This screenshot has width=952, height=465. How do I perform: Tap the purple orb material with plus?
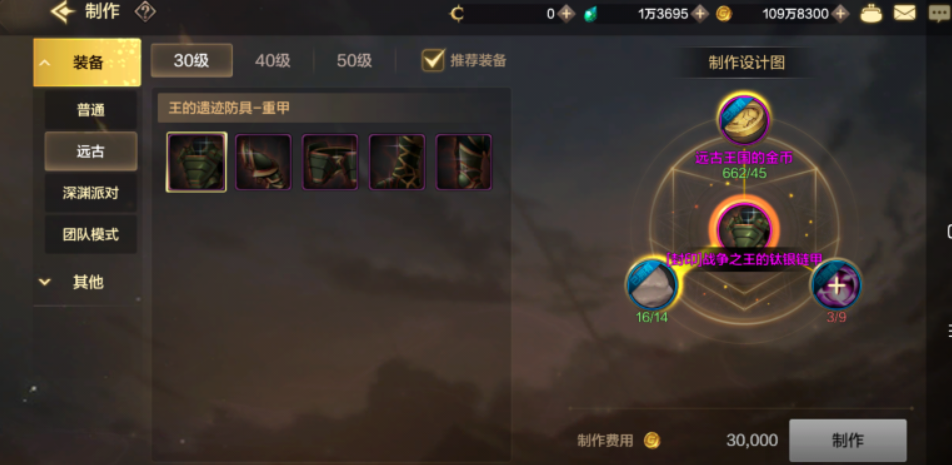(836, 284)
